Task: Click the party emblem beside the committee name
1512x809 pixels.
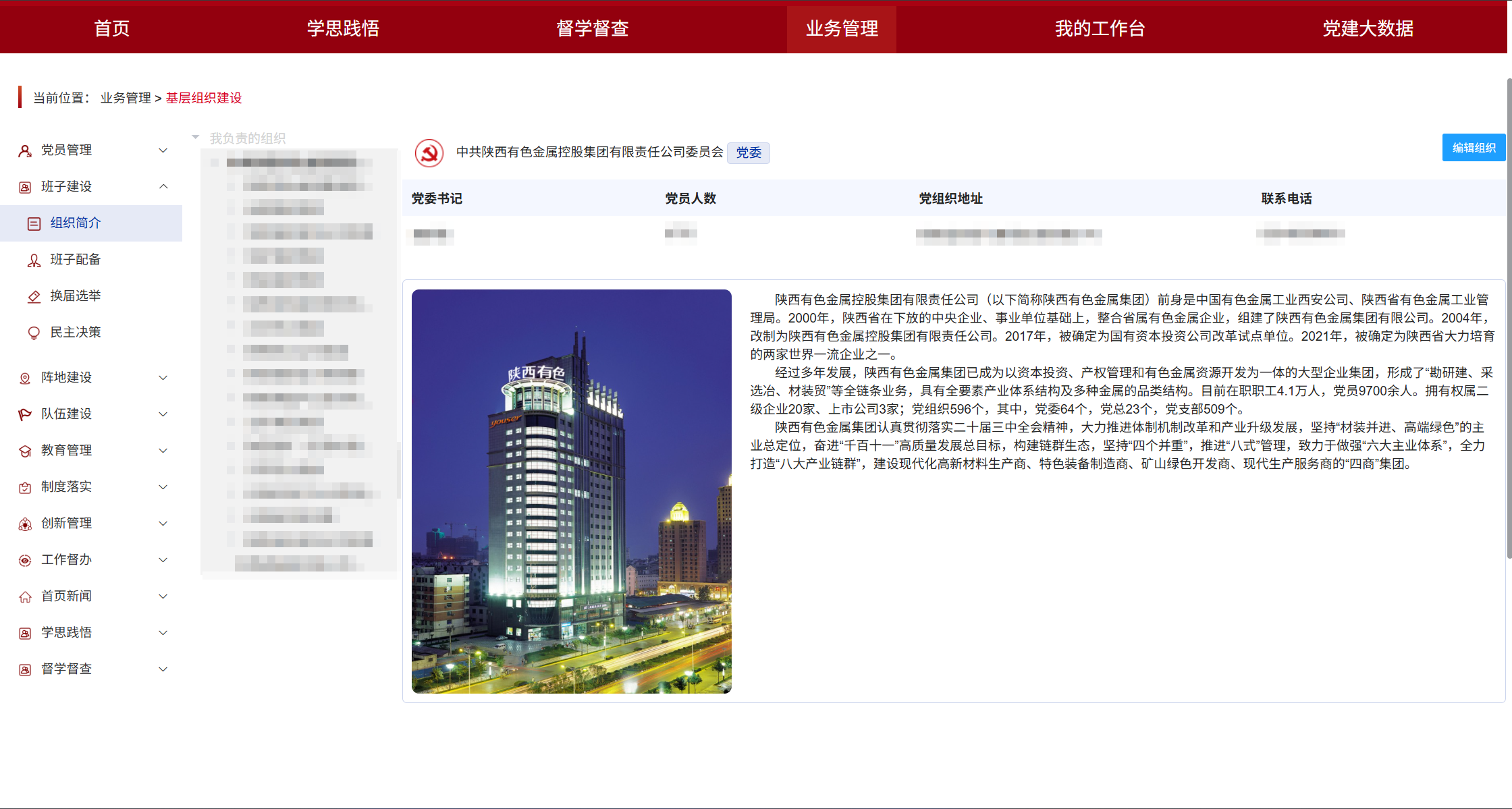Action: pos(429,153)
